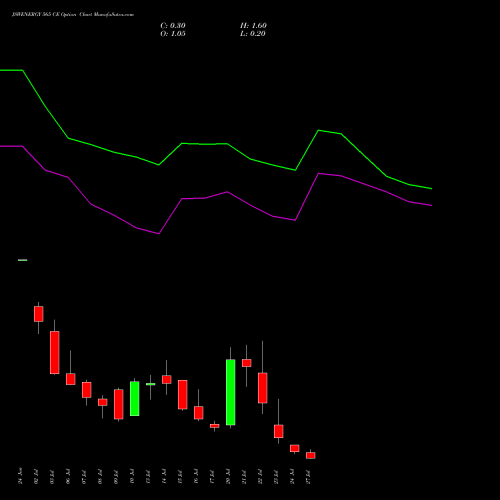Select the open value O: 1.05

[173, 34]
